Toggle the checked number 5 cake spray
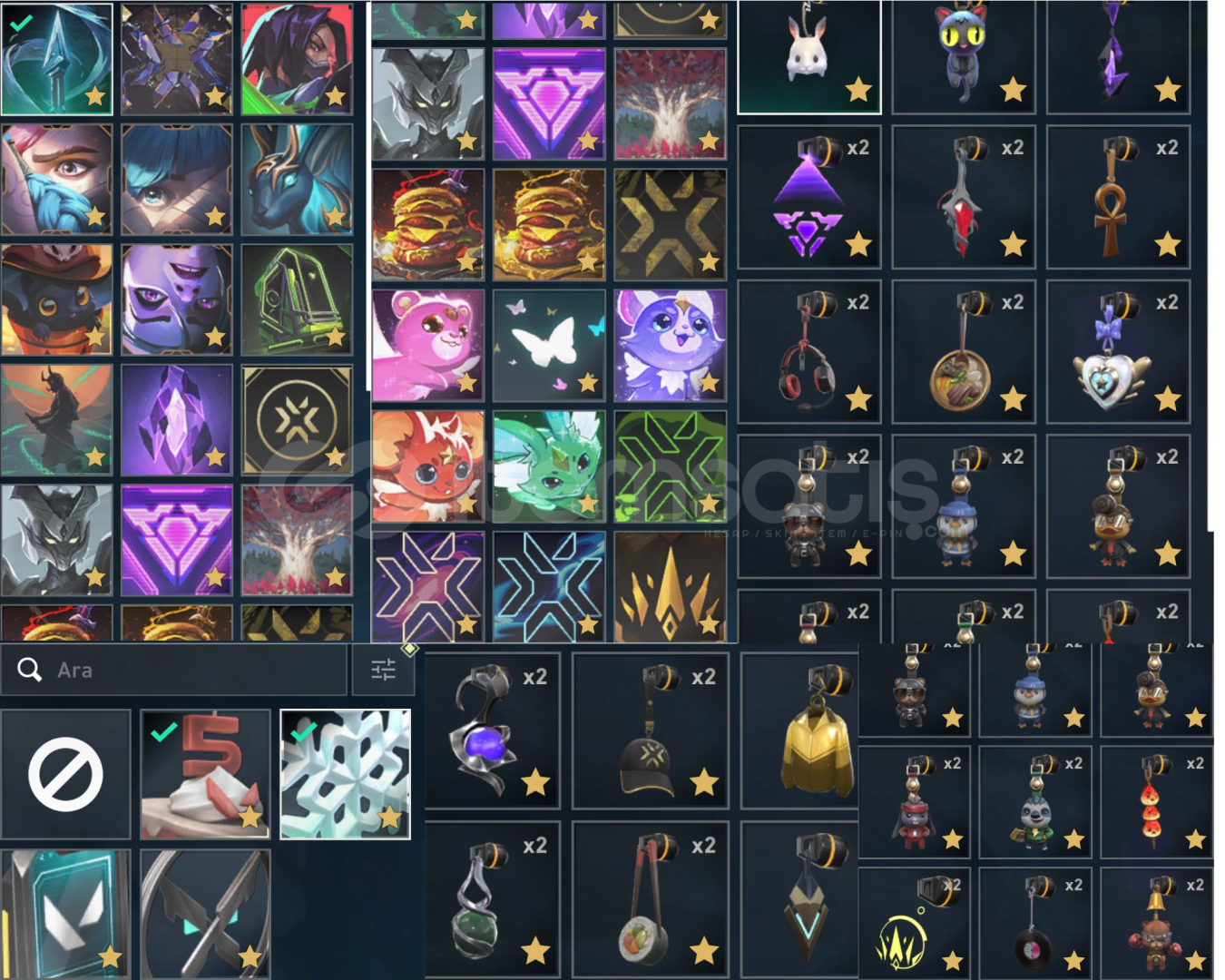 coord(205,774)
